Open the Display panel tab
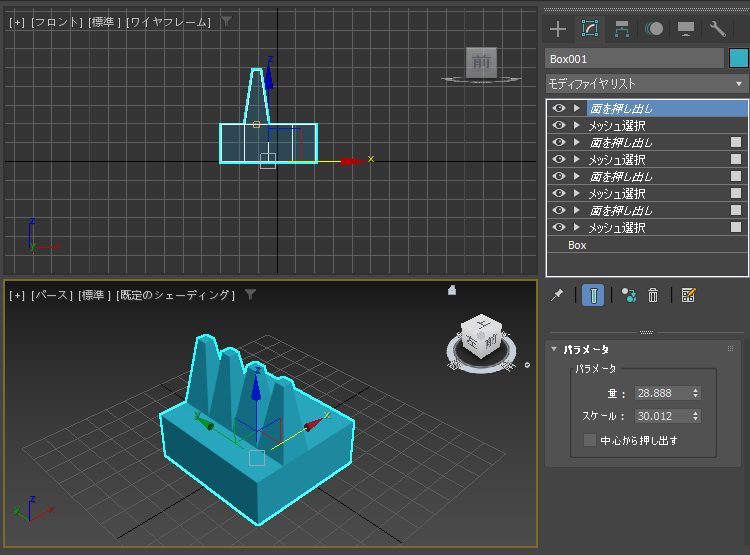 click(686, 29)
